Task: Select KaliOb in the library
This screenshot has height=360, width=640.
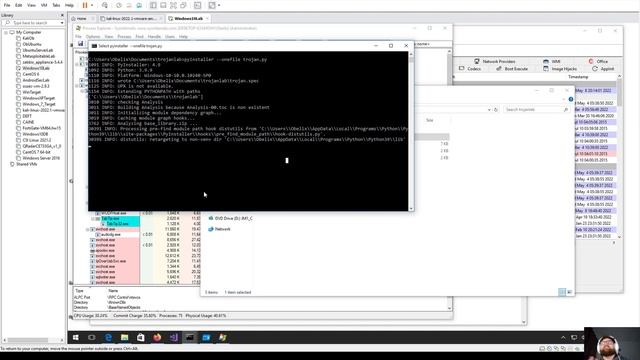Action: pos(28,38)
